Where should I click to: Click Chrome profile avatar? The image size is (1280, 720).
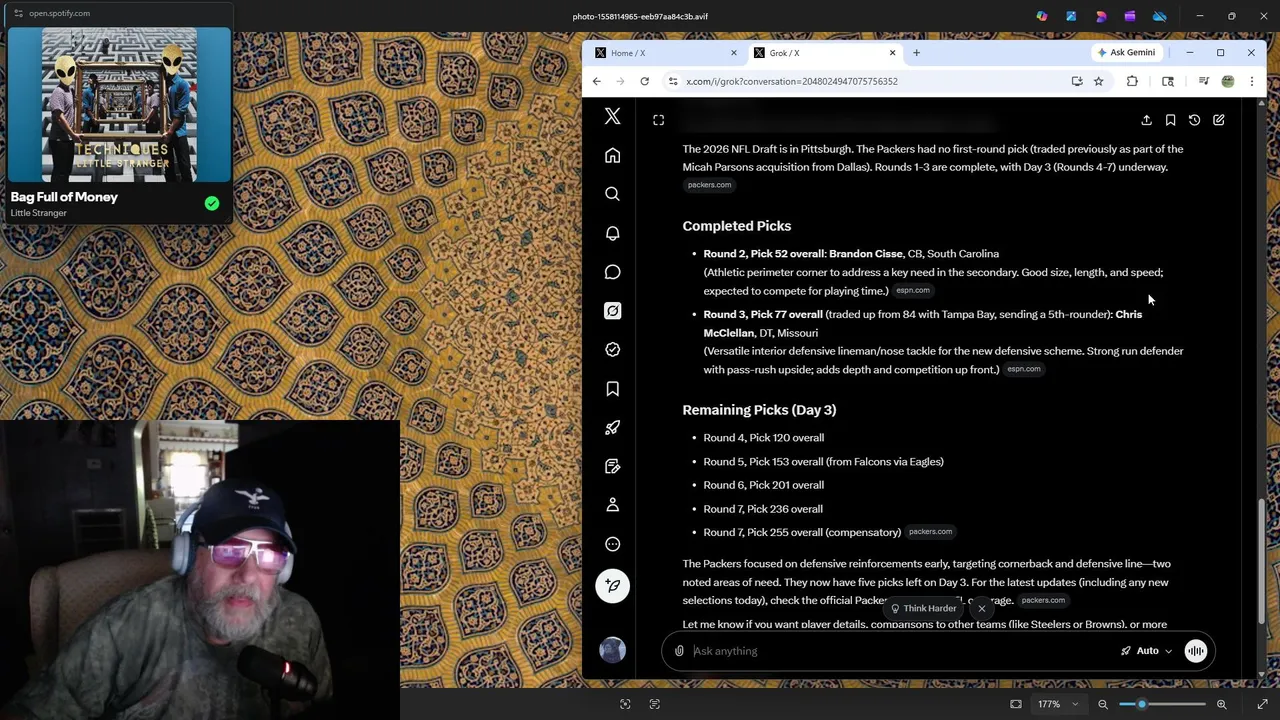pyautogui.click(x=1227, y=81)
